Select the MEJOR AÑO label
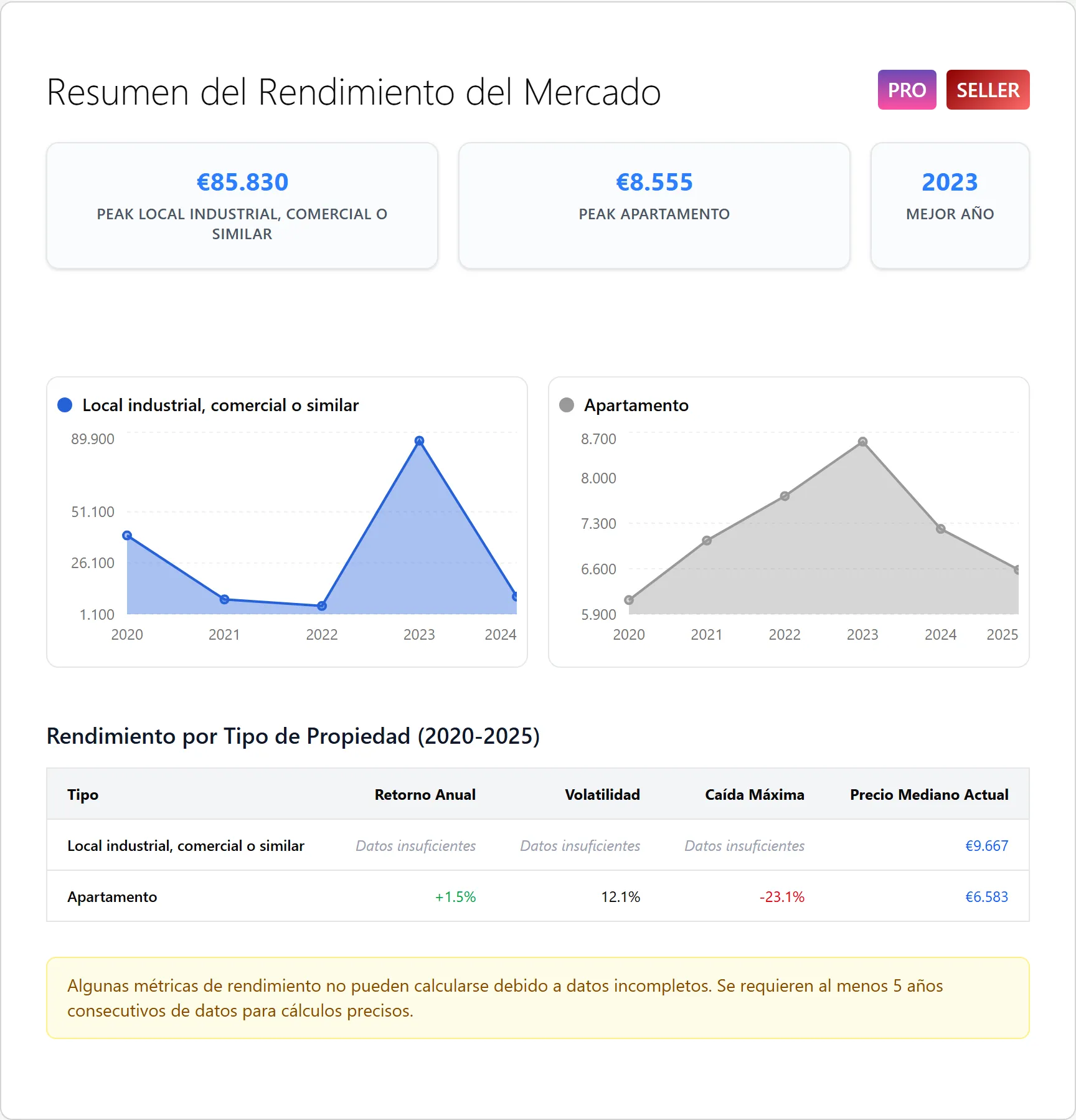Screen dimensions: 1076x1120 click(950, 214)
